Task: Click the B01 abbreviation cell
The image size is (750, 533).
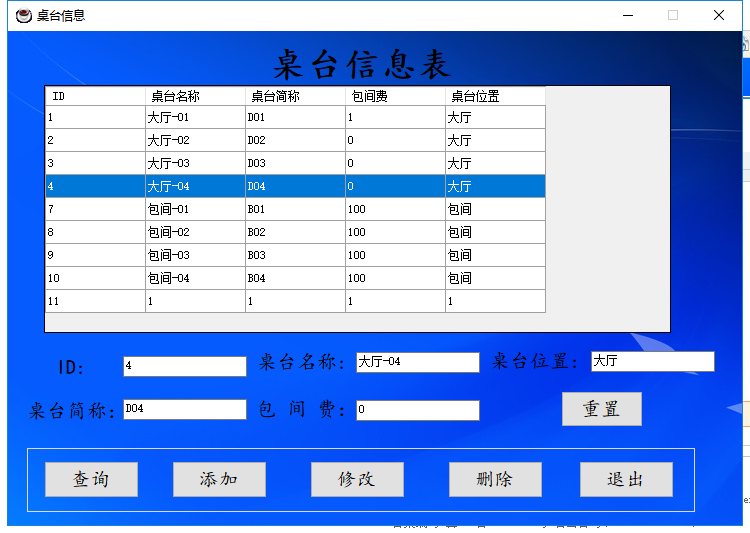Action: click(295, 209)
